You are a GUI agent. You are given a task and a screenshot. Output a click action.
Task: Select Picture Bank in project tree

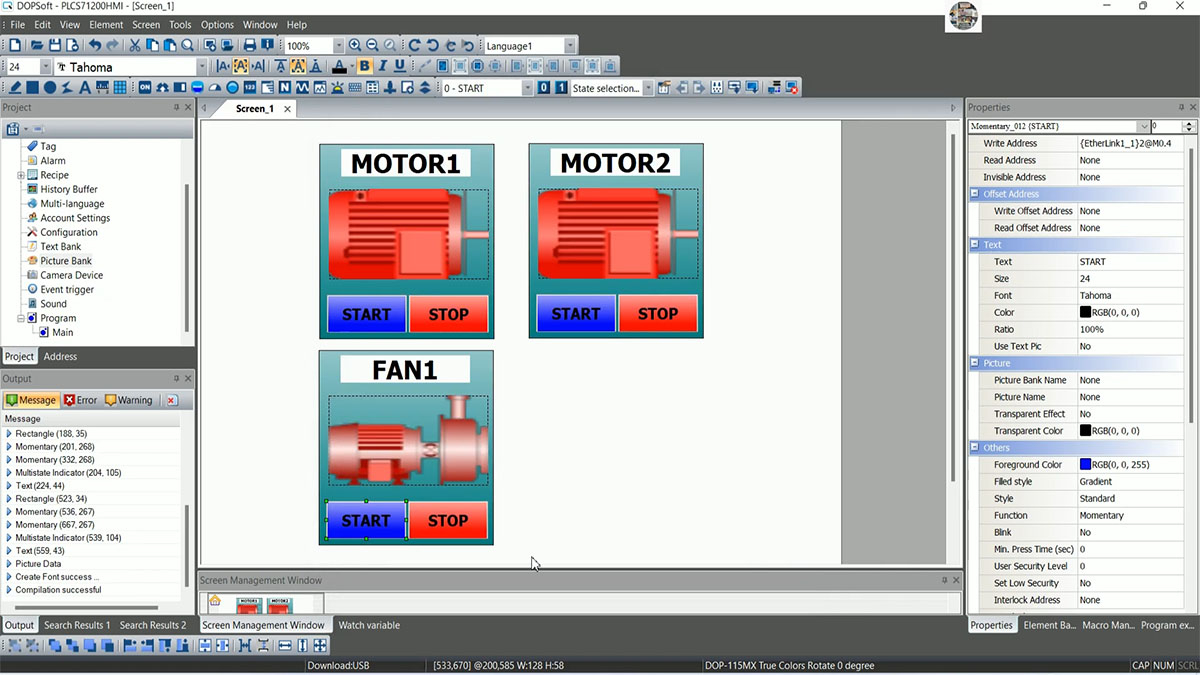point(66,261)
